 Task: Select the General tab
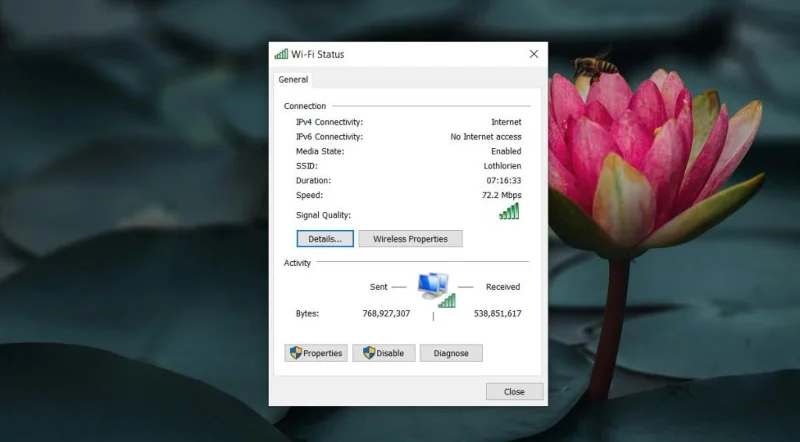coord(293,80)
